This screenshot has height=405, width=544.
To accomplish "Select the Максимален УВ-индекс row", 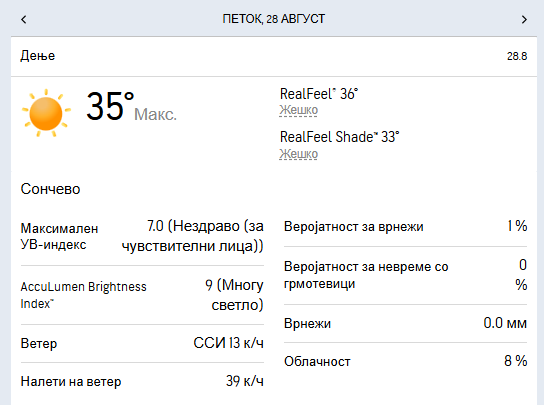I will [x=142, y=236].
